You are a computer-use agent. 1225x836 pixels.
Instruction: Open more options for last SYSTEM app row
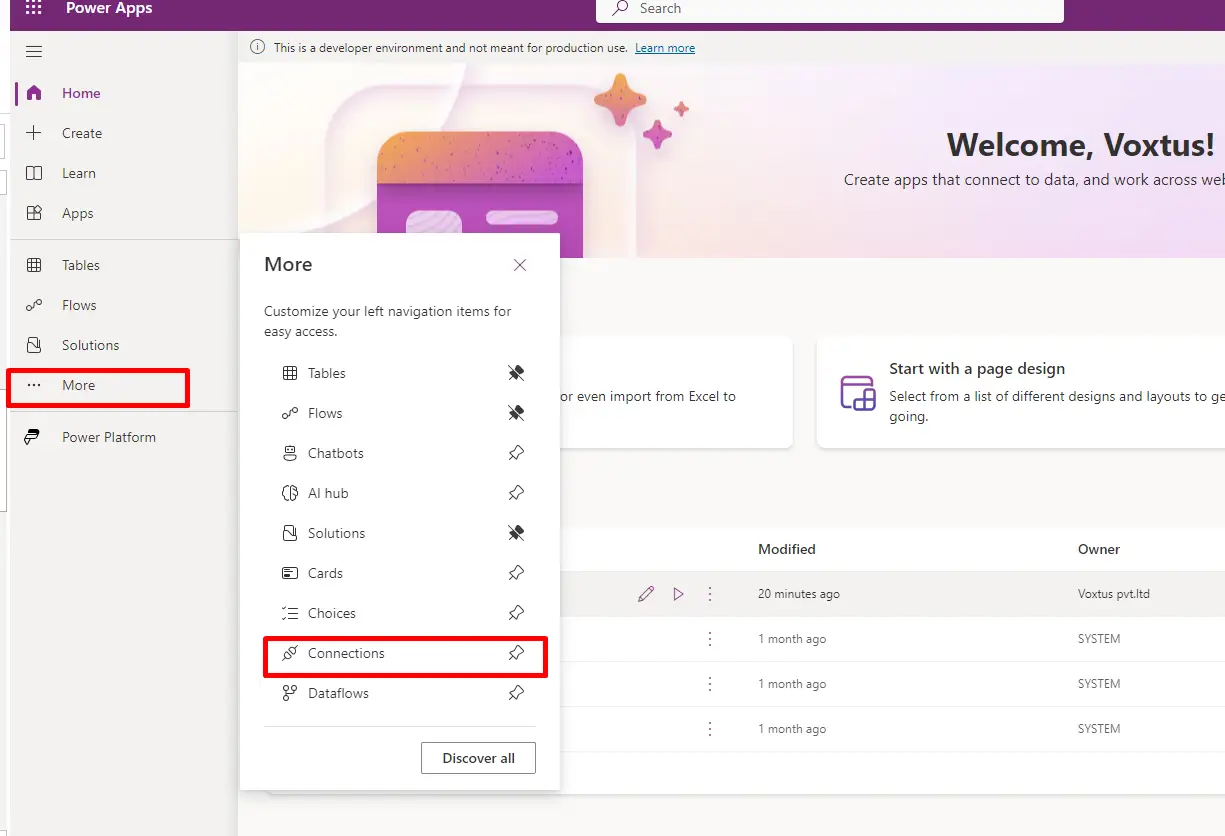tap(710, 729)
